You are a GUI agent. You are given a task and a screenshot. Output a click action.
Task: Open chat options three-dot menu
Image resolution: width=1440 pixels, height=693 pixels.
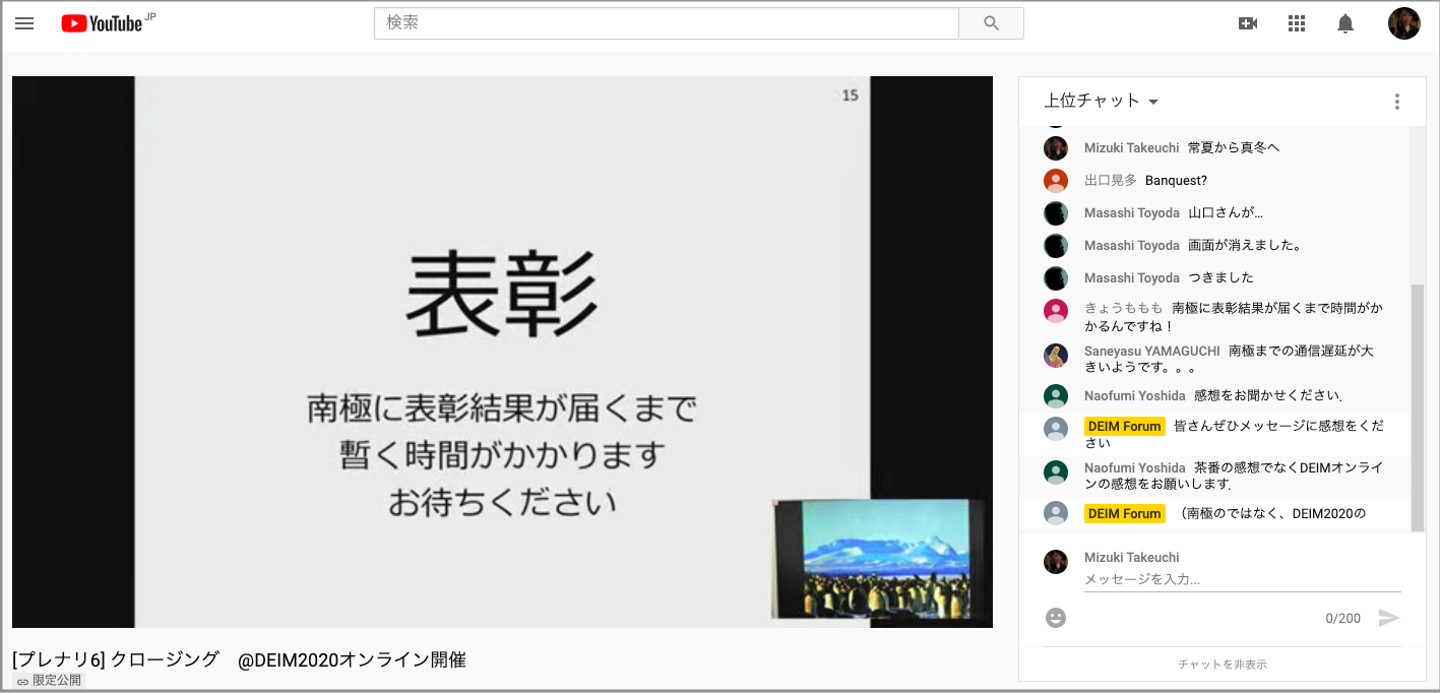(1397, 101)
